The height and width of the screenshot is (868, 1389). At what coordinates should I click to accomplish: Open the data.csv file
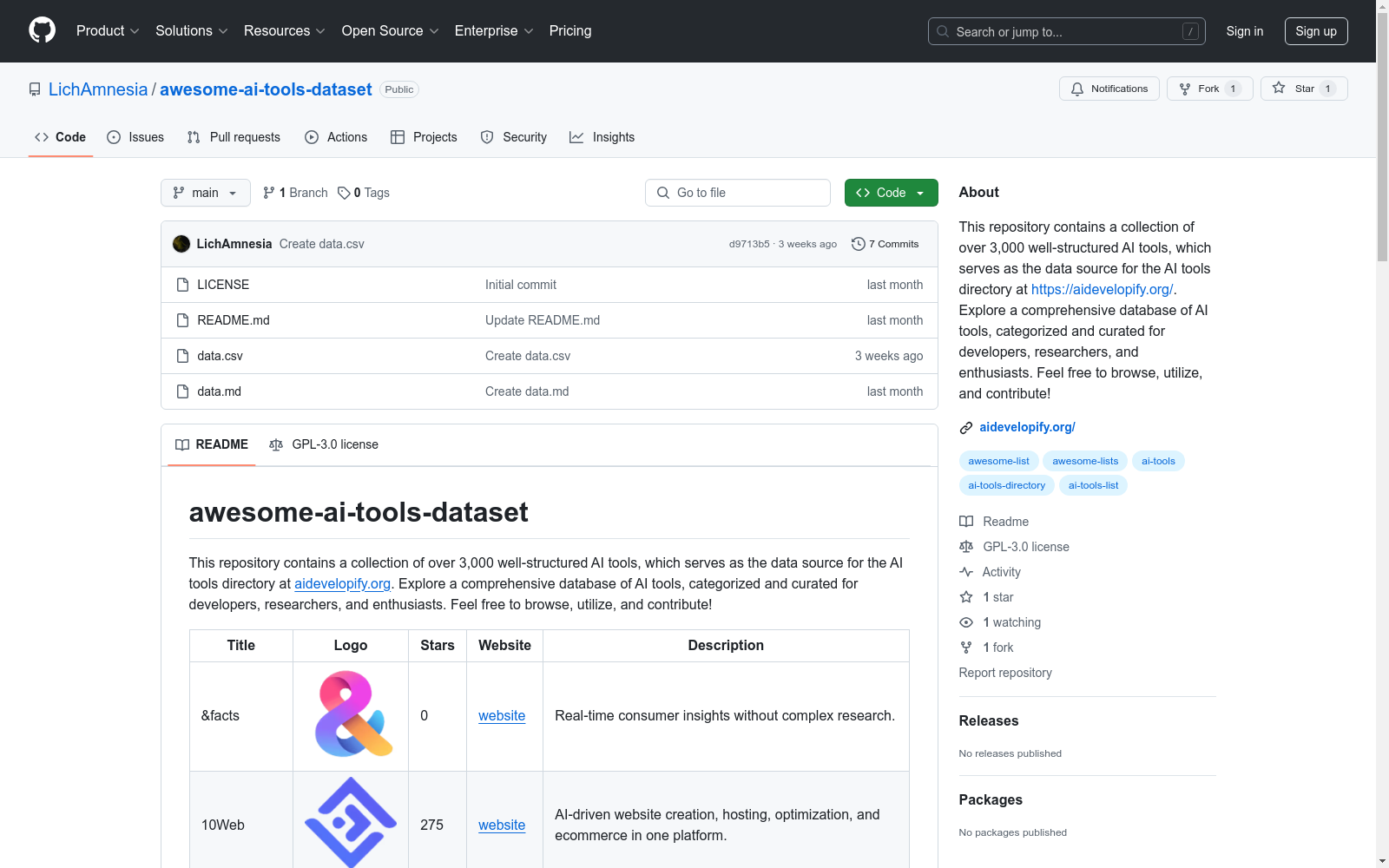(x=220, y=356)
